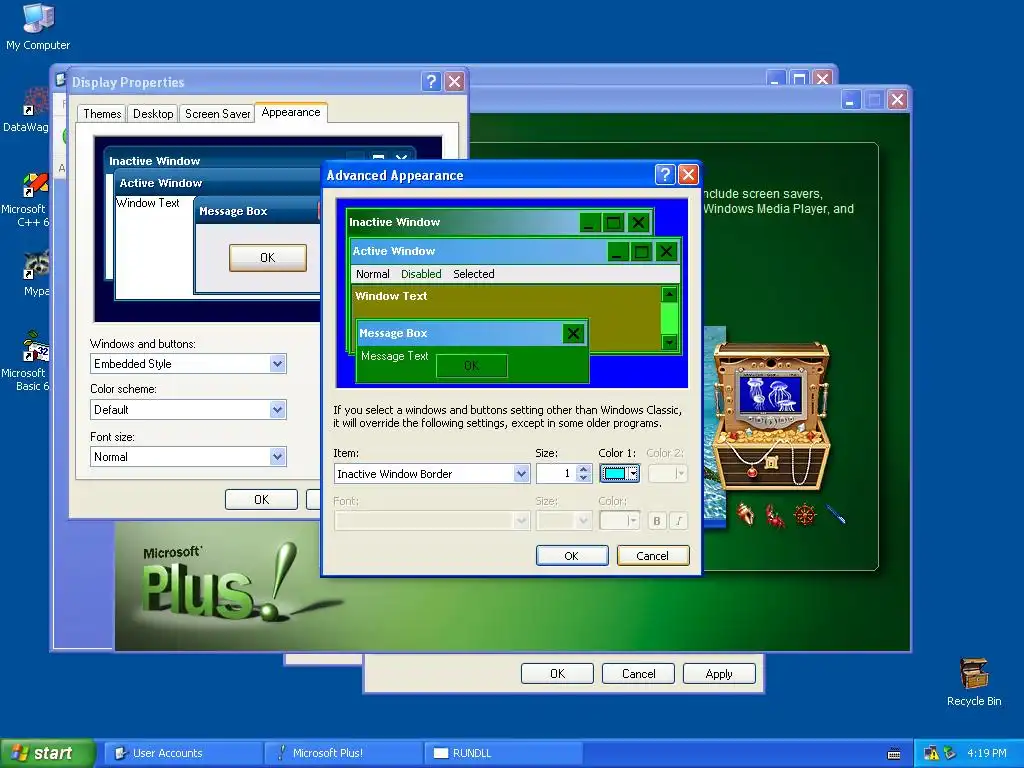The width and height of the screenshot is (1024, 768).
Task: Switch to Microsoft Plus! taskbar button
Action: click(x=344, y=754)
